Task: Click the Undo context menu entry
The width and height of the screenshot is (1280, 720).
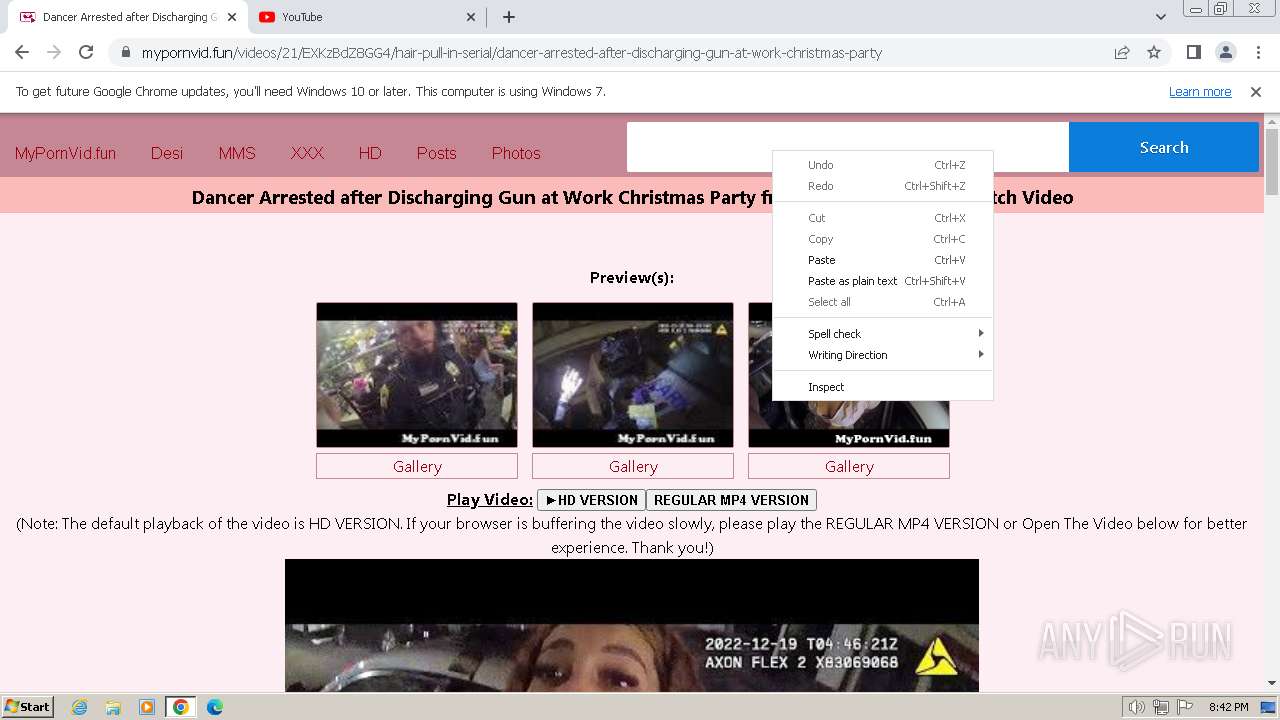Action: point(883,165)
